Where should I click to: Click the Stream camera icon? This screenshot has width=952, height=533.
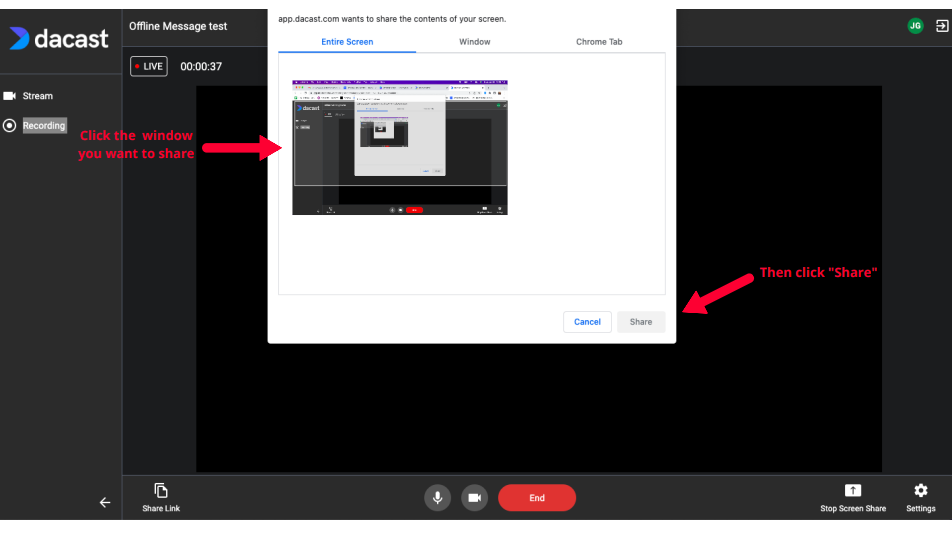coord(10,96)
